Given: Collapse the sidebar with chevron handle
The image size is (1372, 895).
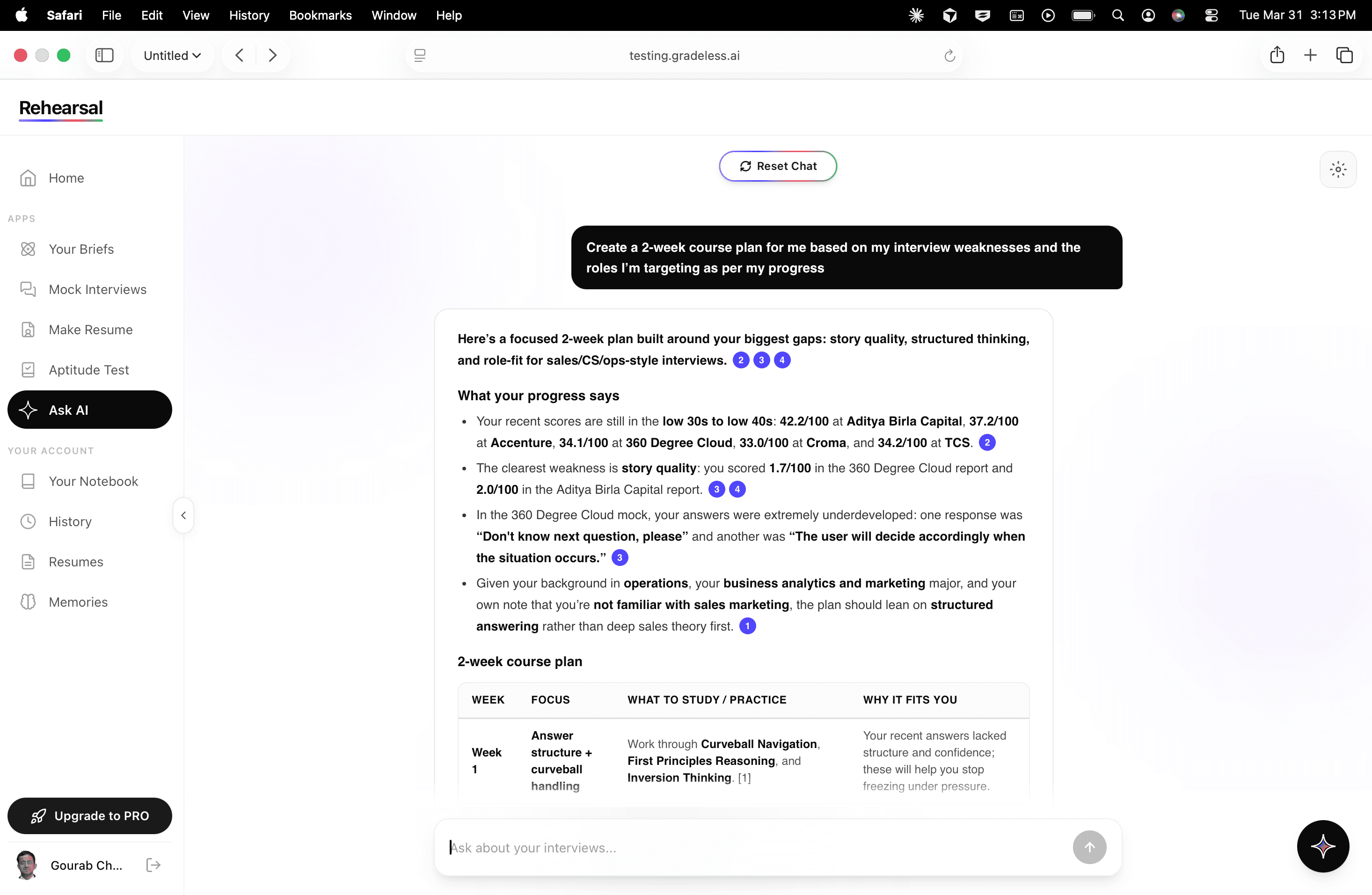Looking at the screenshot, I should pyautogui.click(x=183, y=515).
